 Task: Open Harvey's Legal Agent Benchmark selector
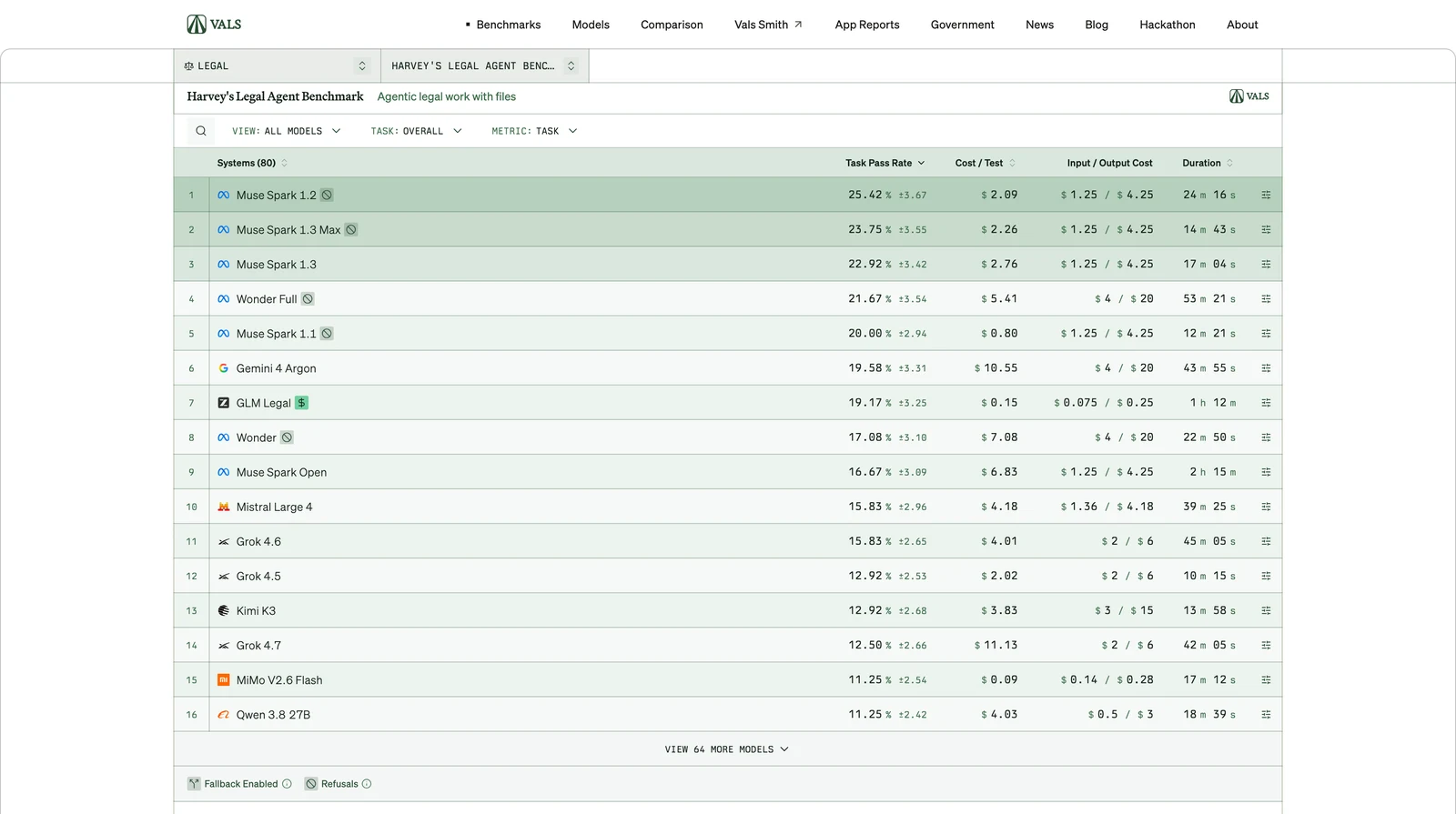[484, 65]
